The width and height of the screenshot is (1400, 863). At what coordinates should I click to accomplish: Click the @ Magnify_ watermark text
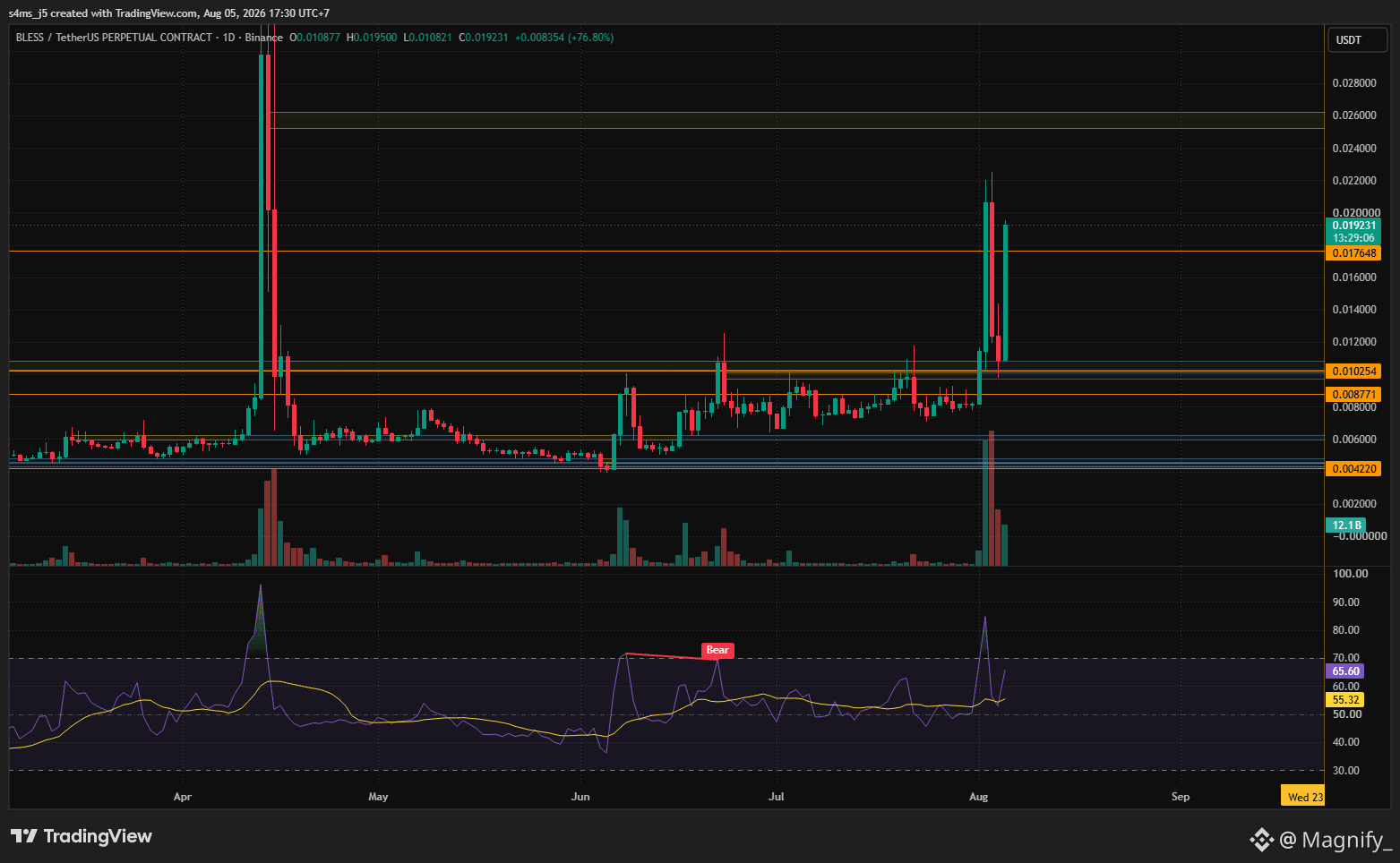click(1336, 840)
